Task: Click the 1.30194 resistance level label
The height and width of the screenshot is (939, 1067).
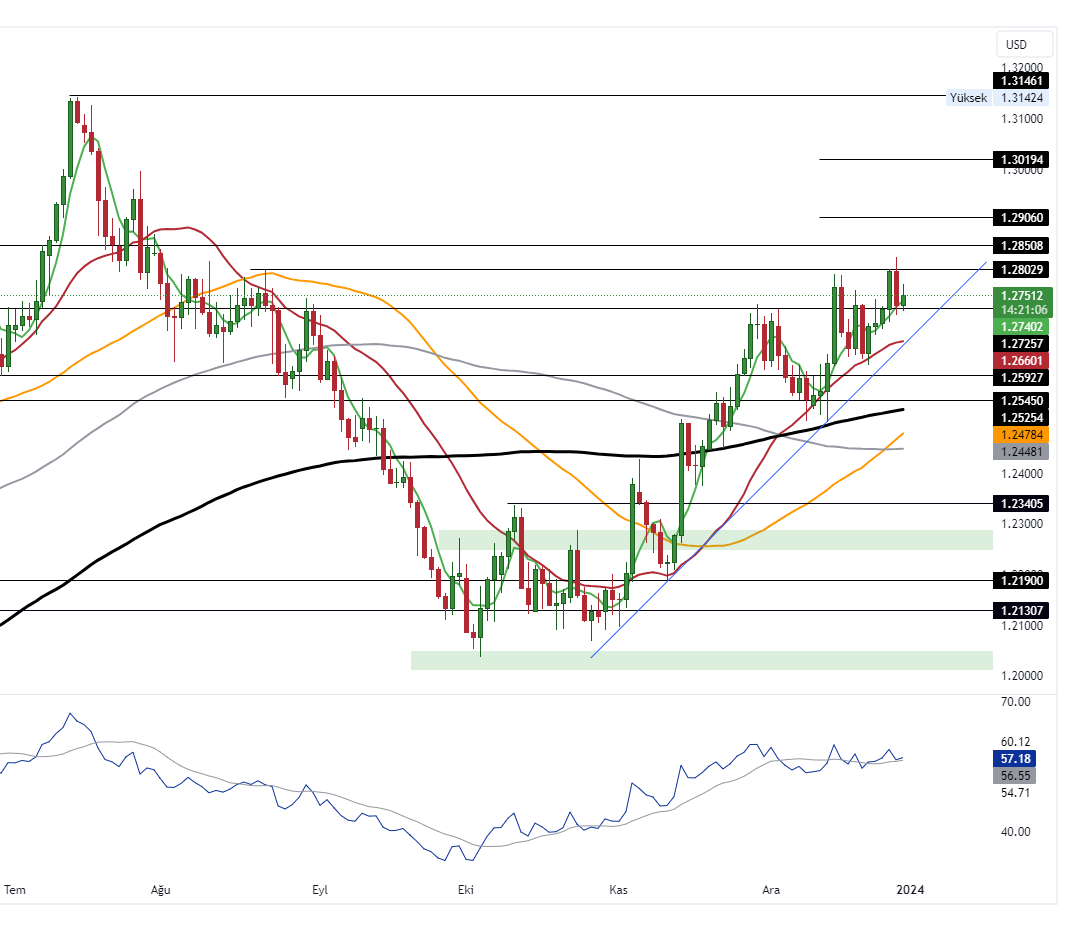Action: 1020,159
